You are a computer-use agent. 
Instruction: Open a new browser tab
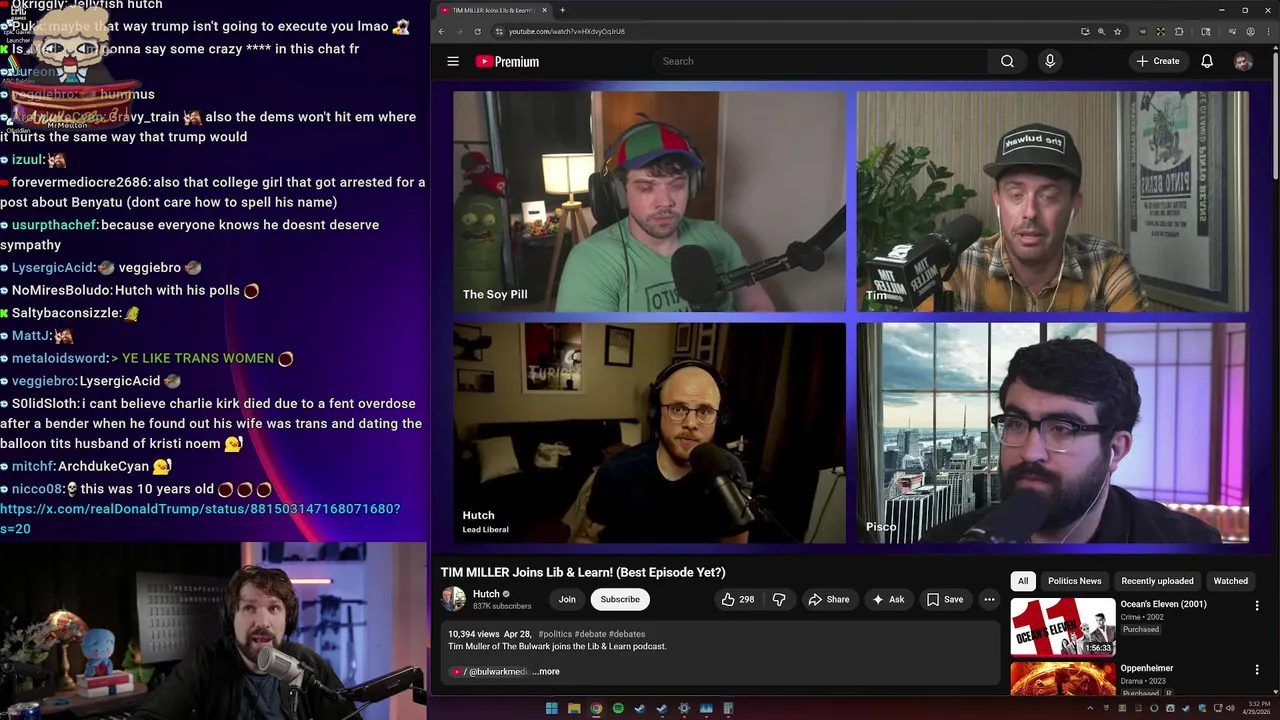point(562,10)
